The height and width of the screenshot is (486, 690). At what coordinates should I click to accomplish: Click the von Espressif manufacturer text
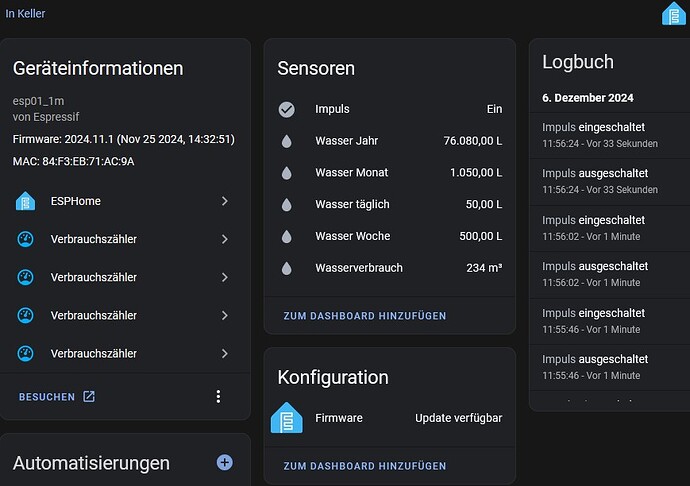[46, 117]
